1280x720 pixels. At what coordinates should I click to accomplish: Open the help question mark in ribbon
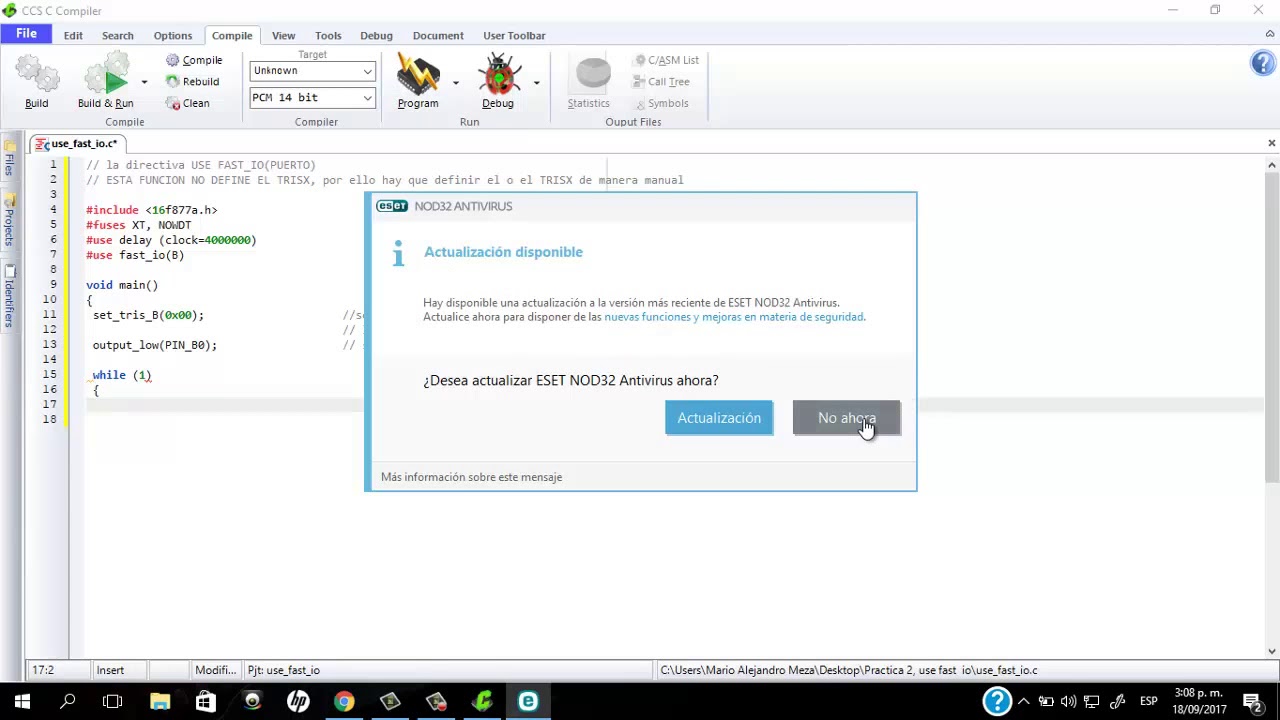[x=1262, y=64]
